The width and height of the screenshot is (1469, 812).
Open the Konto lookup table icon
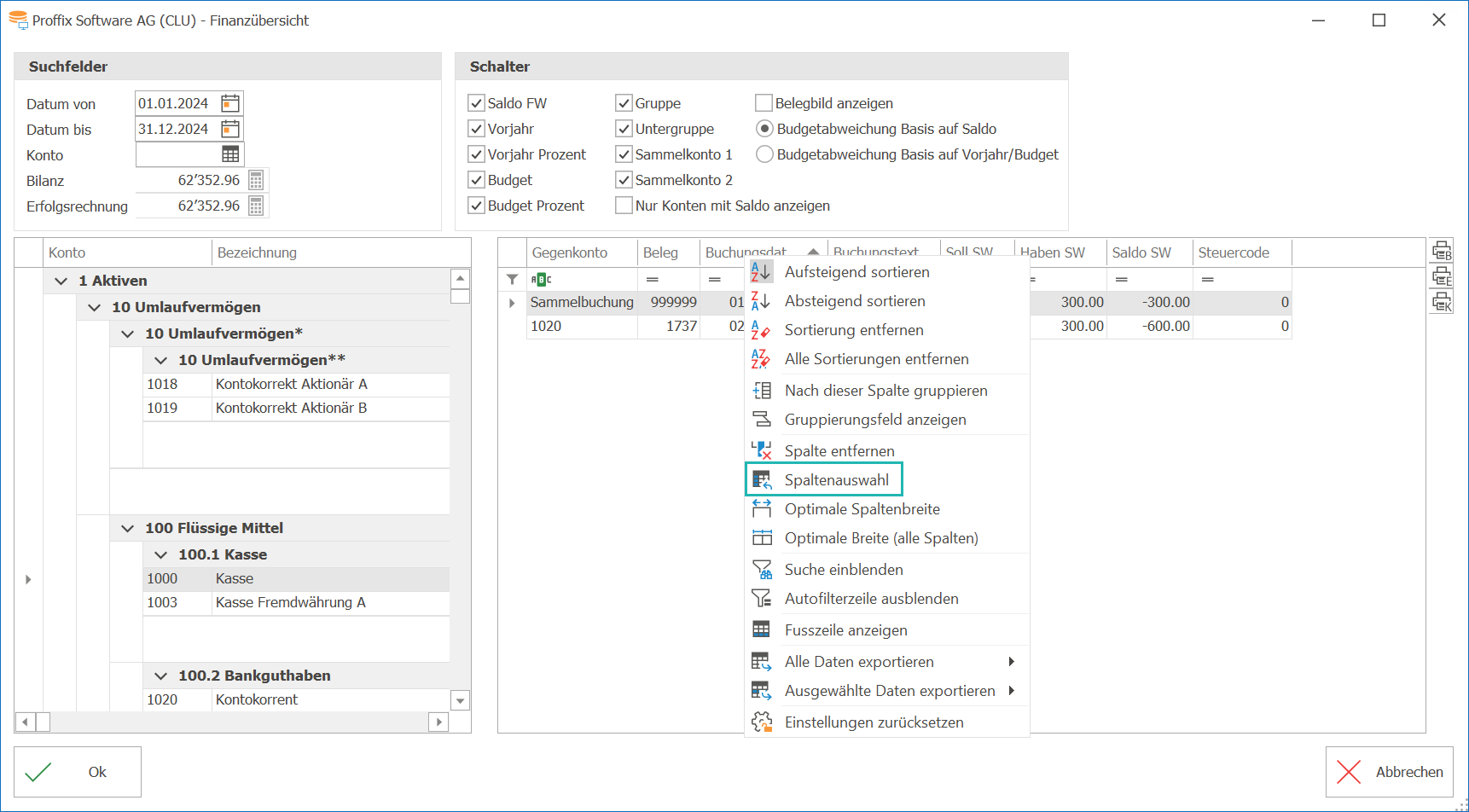(x=230, y=154)
